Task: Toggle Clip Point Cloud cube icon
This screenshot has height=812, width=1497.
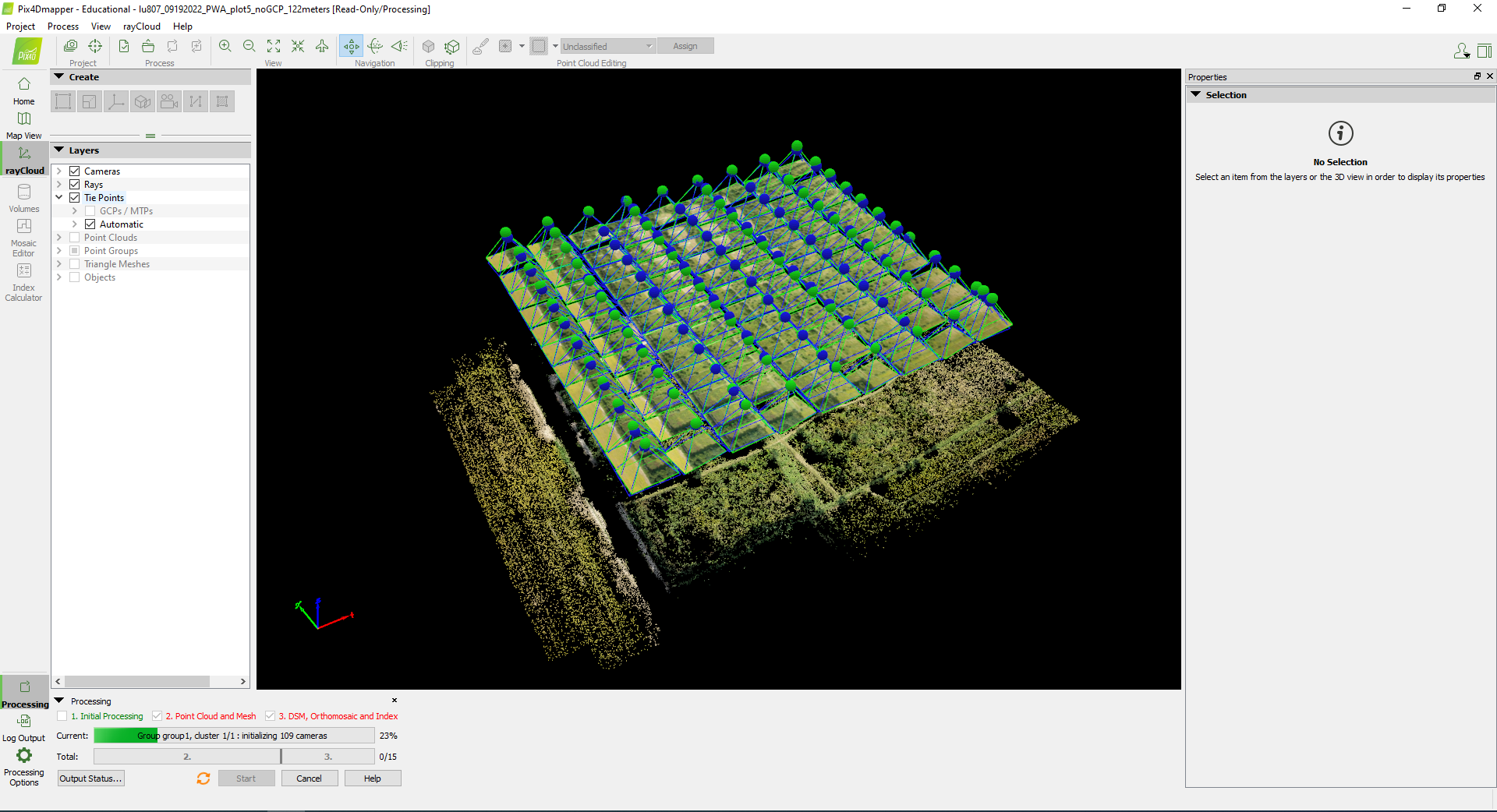Action: pos(428,46)
